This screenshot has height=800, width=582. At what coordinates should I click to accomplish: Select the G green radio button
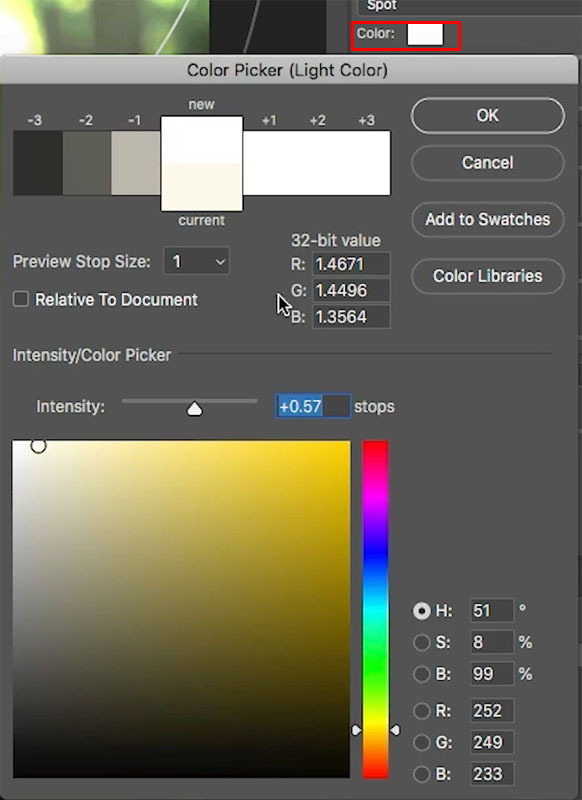click(x=422, y=742)
